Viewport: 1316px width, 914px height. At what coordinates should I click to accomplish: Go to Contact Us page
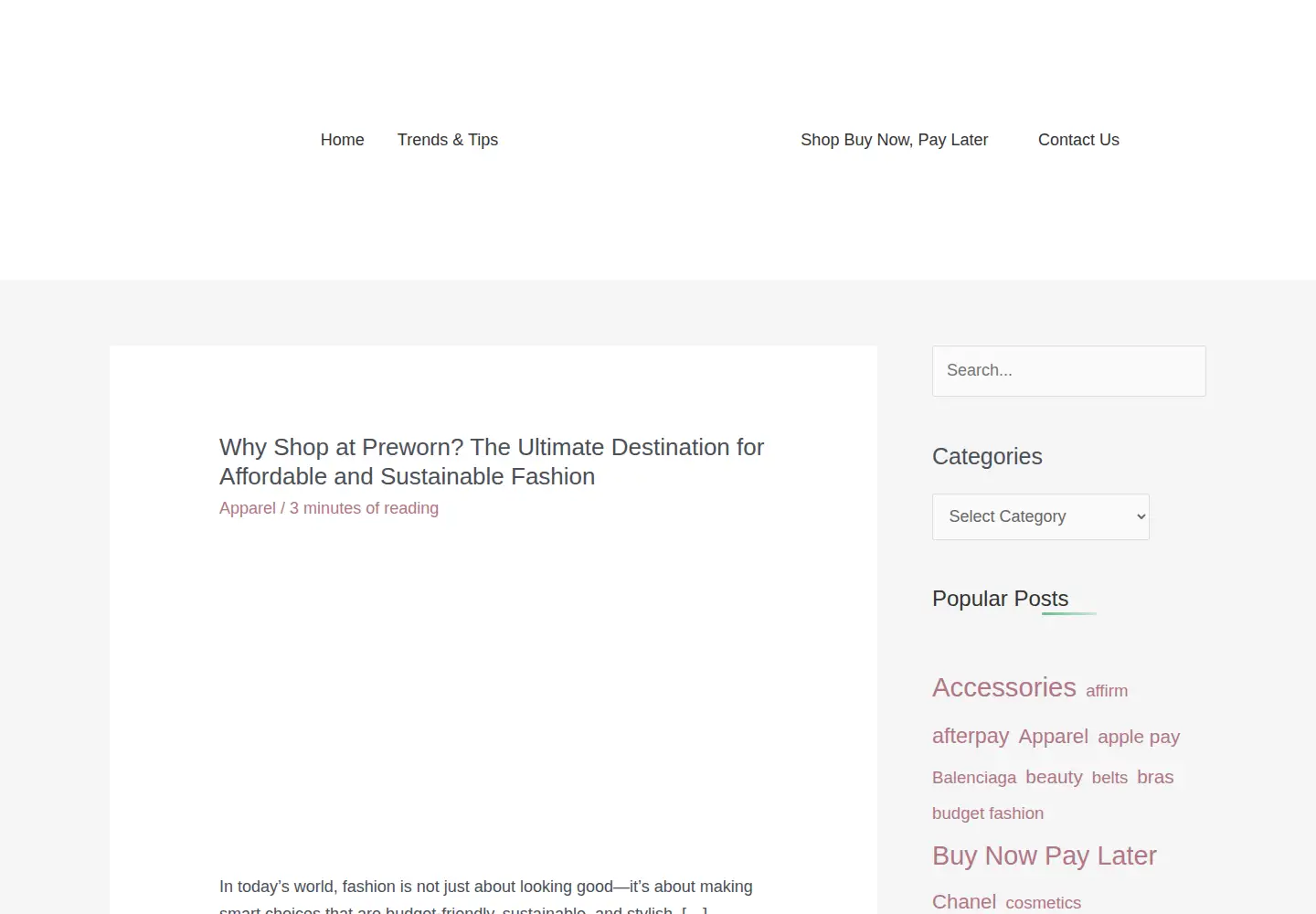[x=1078, y=140]
